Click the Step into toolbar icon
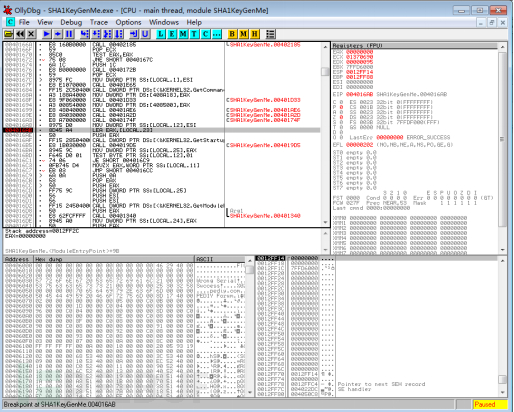 coord(85,34)
